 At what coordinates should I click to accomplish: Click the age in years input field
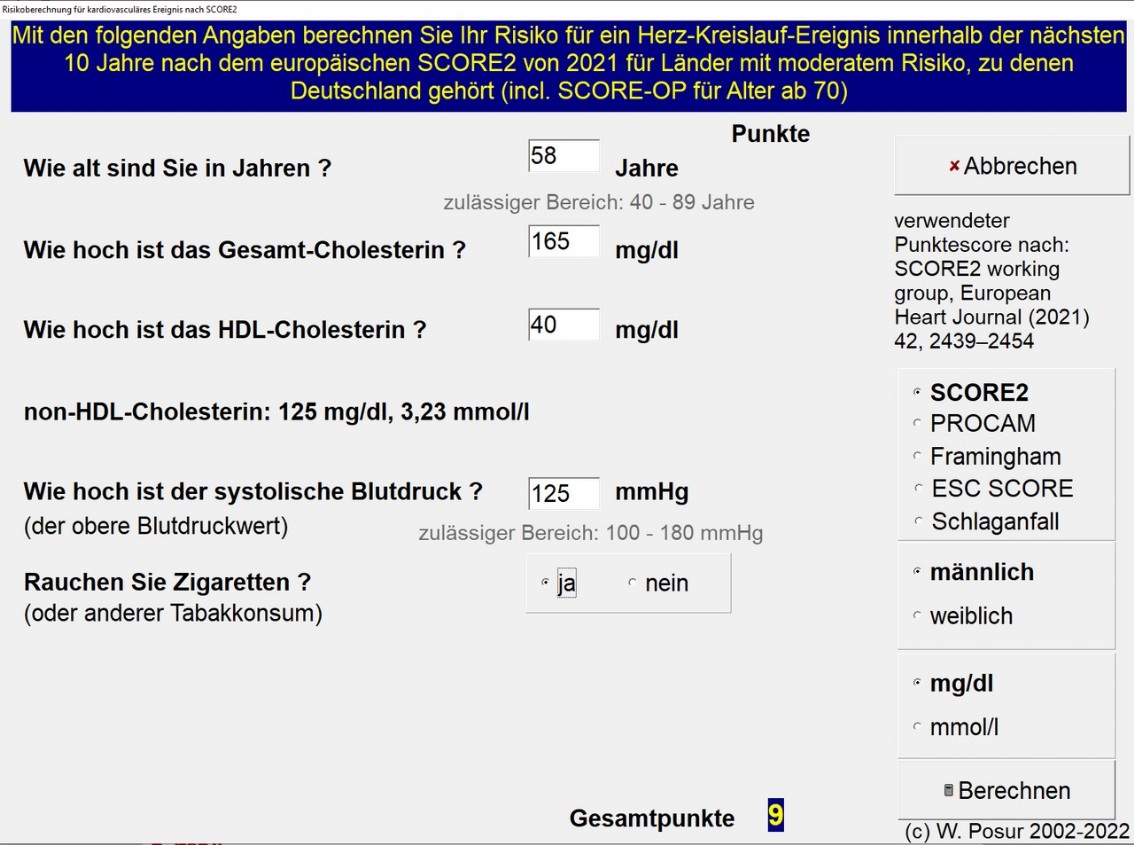click(x=563, y=157)
